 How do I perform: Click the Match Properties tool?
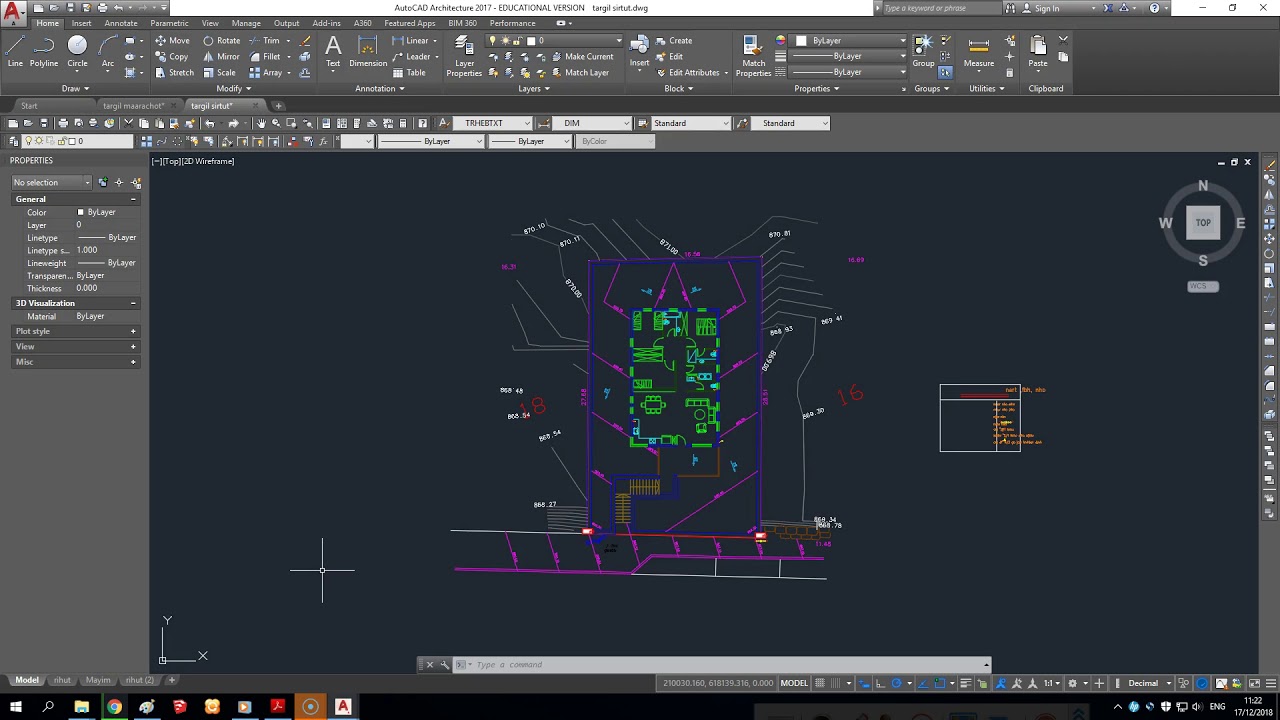point(753,56)
